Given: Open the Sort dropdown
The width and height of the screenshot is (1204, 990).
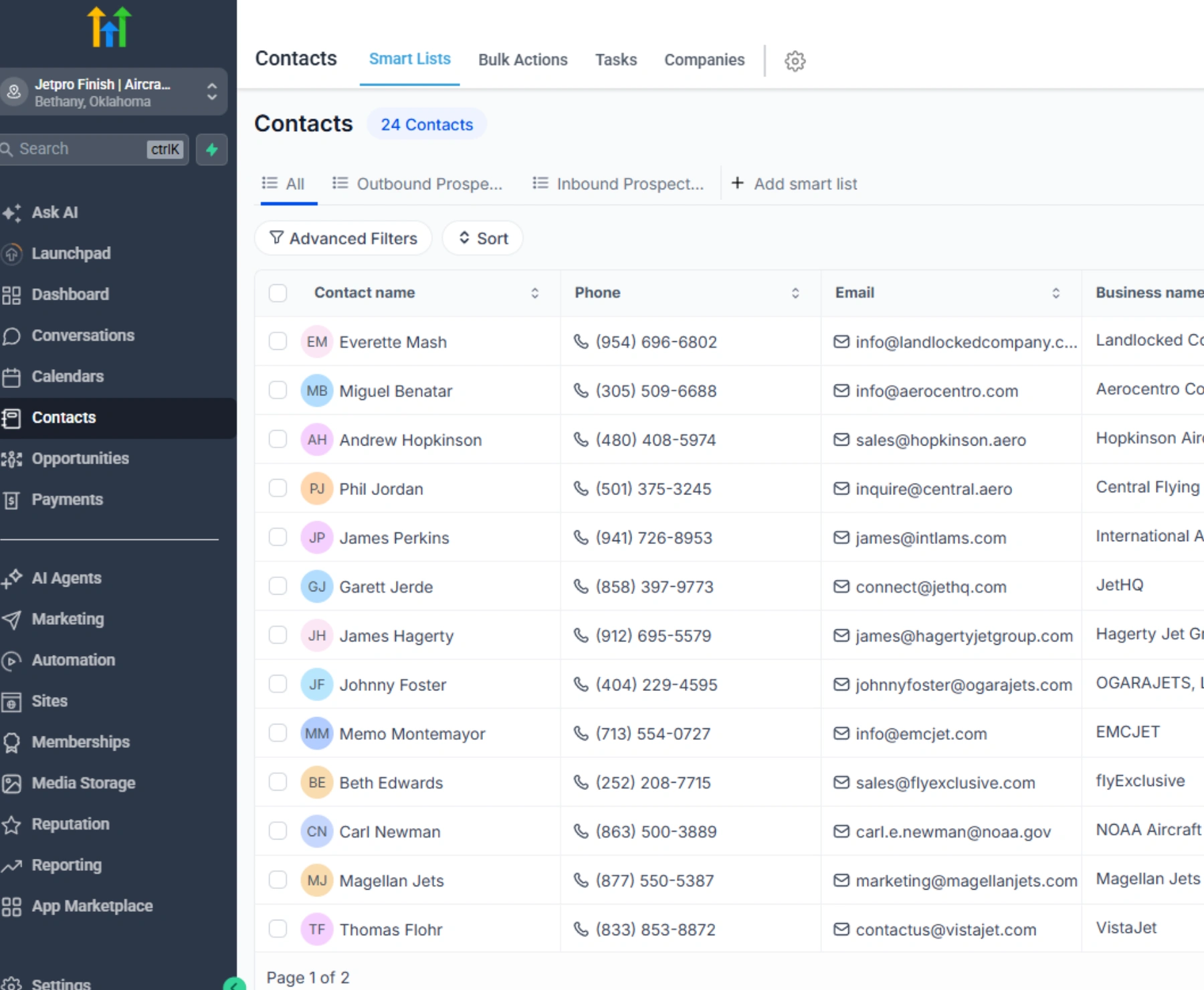Looking at the screenshot, I should pos(483,238).
